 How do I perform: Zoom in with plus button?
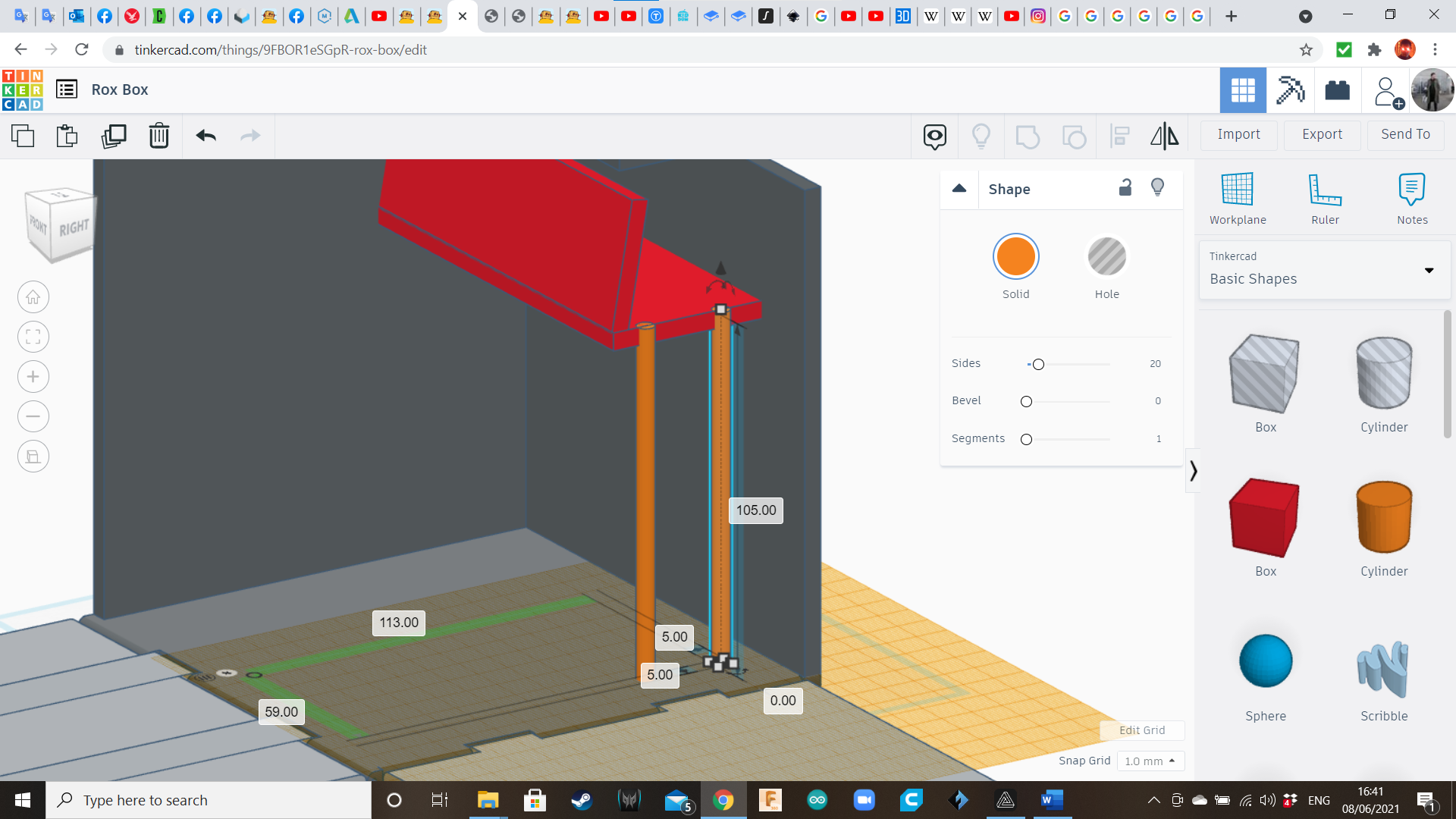point(33,377)
